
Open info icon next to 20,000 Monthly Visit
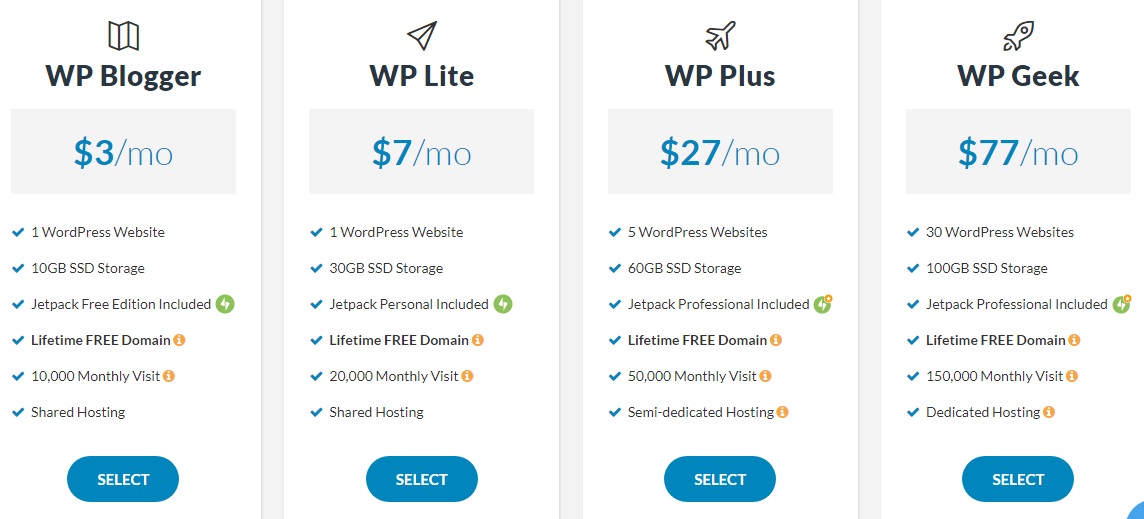467,376
